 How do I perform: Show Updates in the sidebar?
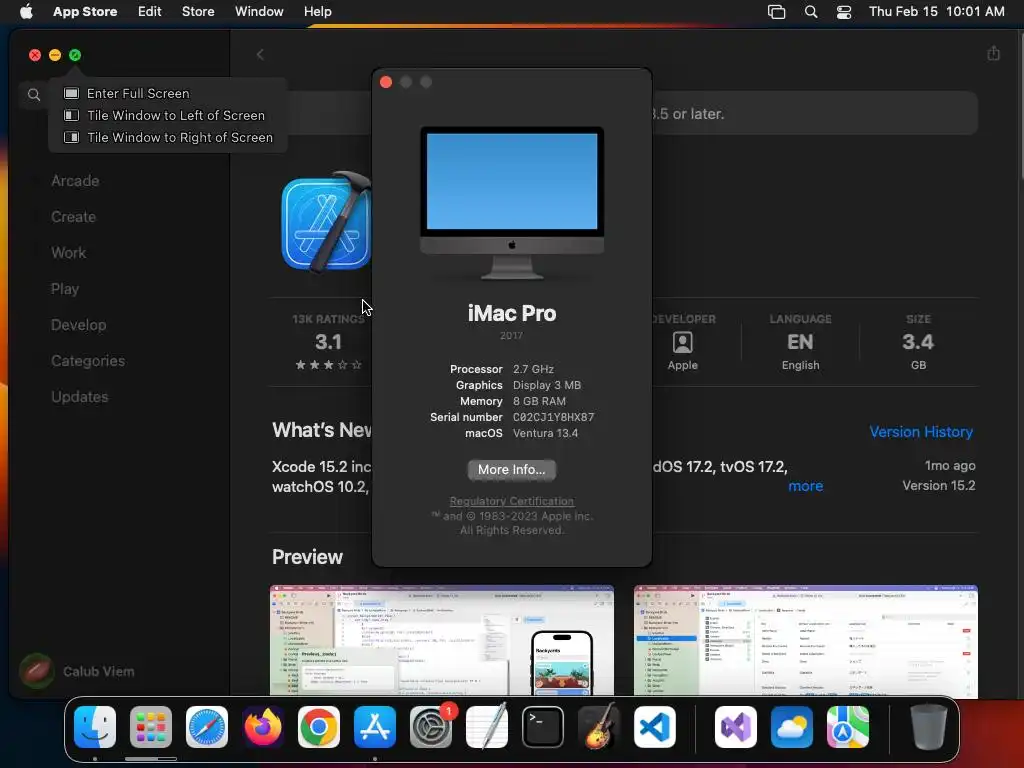(80, 396)
